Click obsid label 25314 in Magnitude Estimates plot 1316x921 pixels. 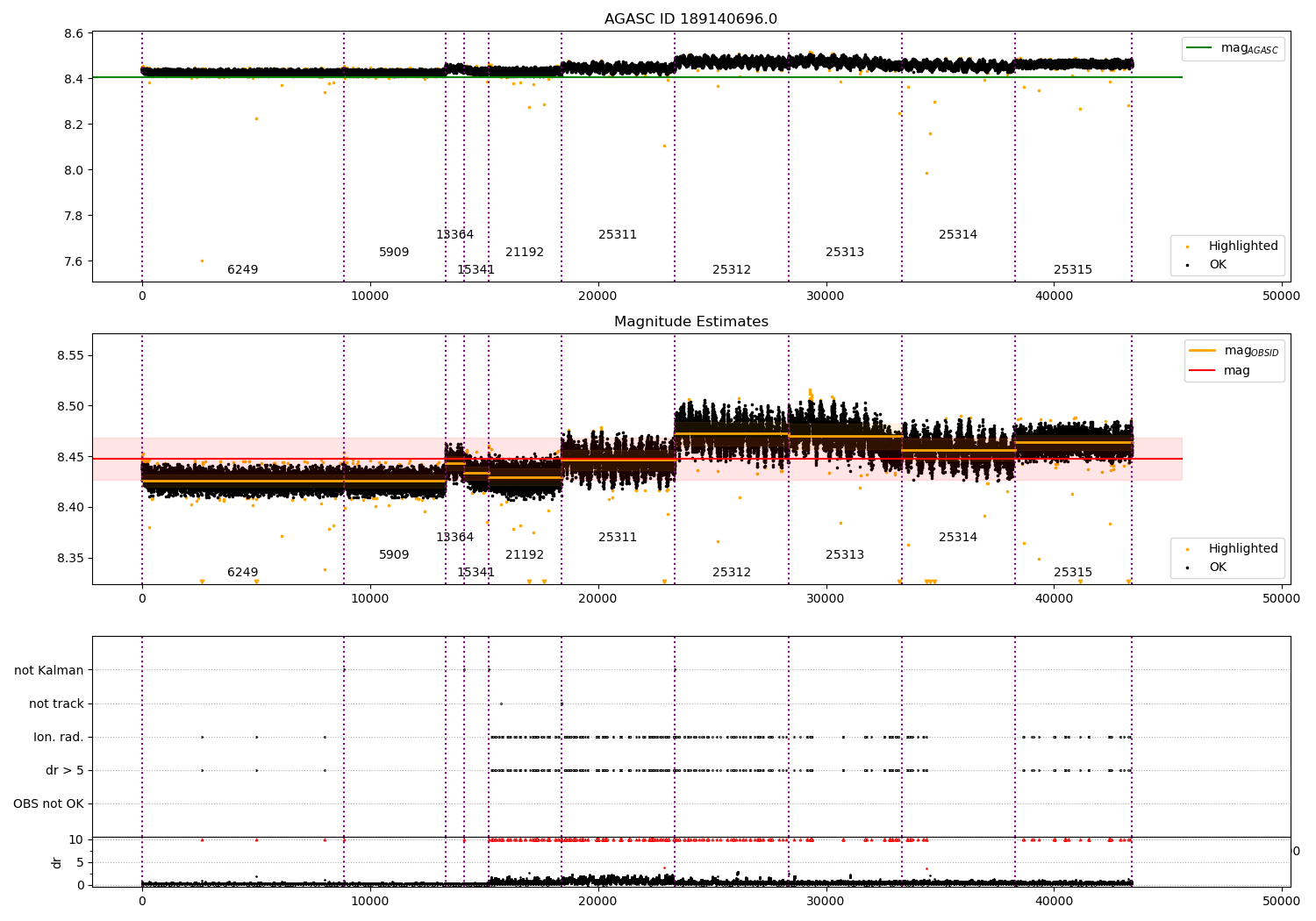click(x=958, y=537)
